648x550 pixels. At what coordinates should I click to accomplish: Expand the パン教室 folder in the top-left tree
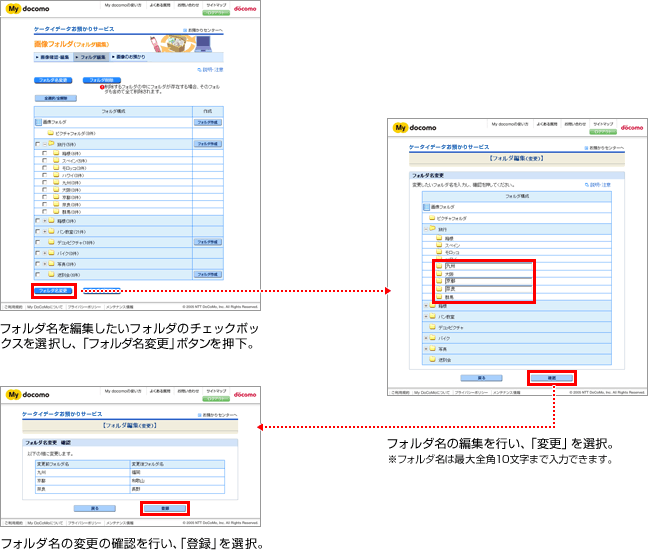click(x=44, y=231)
